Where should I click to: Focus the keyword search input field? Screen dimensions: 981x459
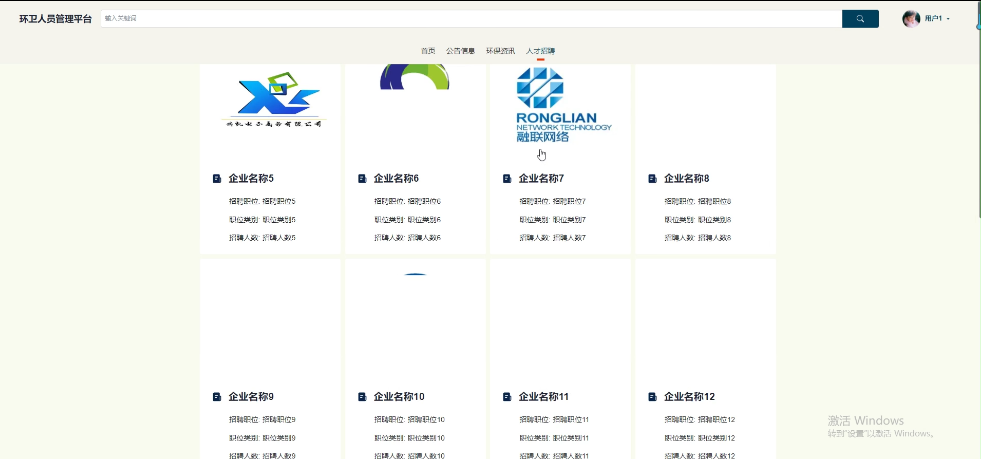pyautogui.click(x=471, y=19)
